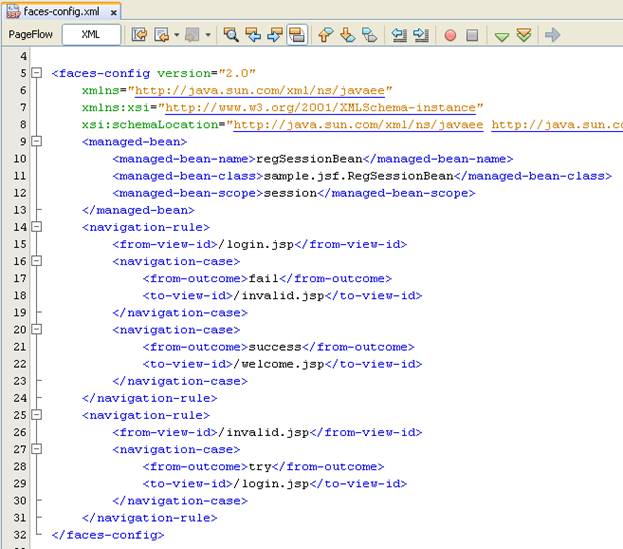
Task: Go to Previous Bookmark icon
Action: [325, 35]
